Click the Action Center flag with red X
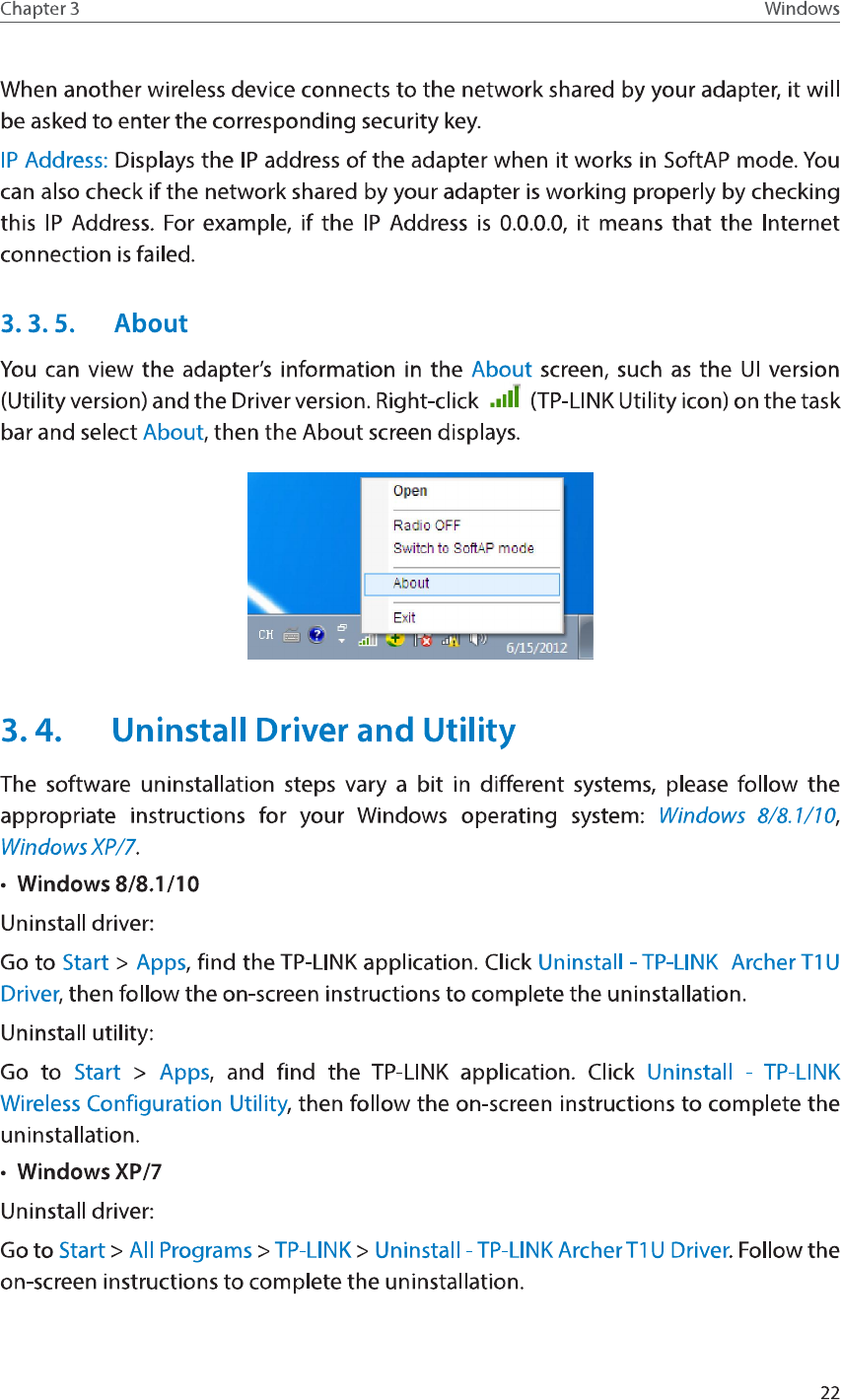The height and width of the screenshot is (1400, 841). pos(424,640)
